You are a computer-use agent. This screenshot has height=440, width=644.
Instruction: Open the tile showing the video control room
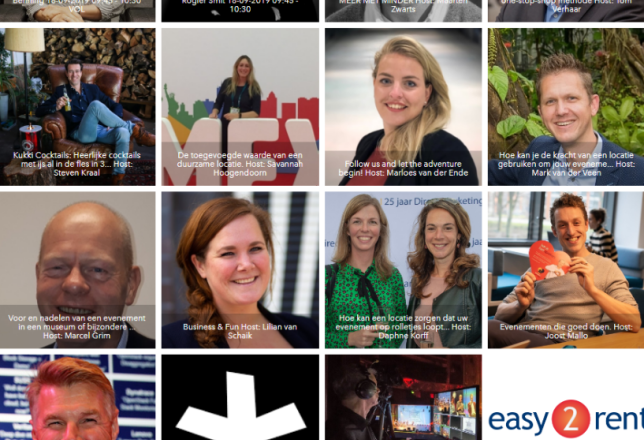pos(403,397)
